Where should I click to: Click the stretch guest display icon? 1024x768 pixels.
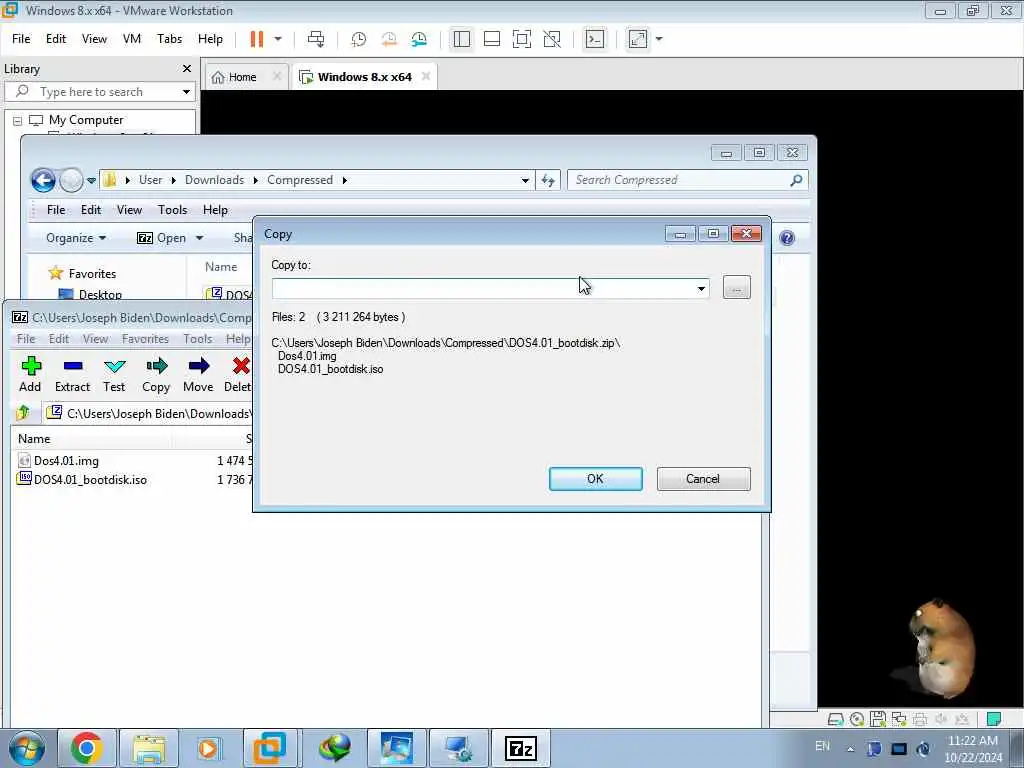point(638,39)
